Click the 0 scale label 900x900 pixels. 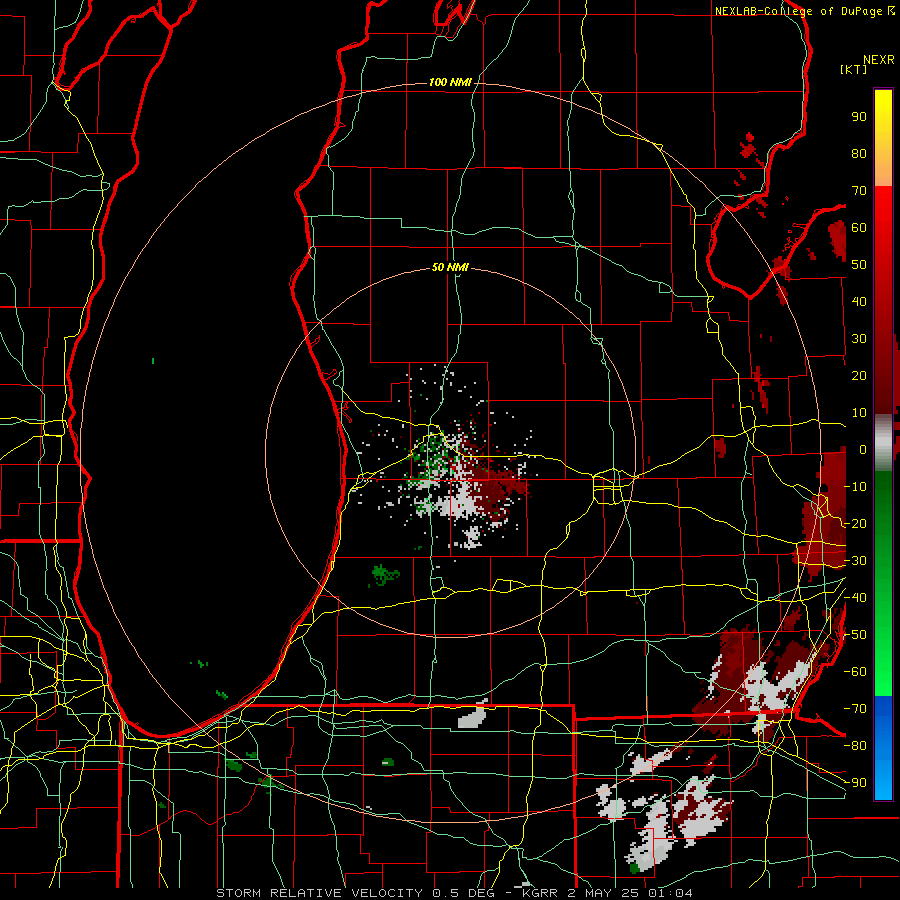click(863, 449)
